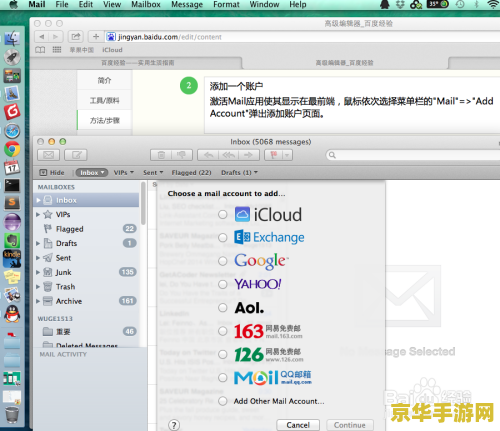Click the Compose new message icon
The image size is (500, 431).
click(76, 155)
